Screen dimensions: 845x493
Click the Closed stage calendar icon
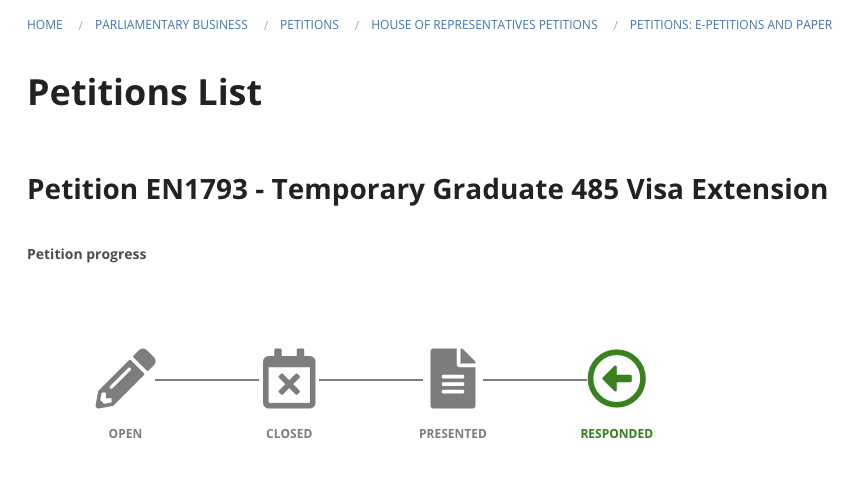[289, 378]
